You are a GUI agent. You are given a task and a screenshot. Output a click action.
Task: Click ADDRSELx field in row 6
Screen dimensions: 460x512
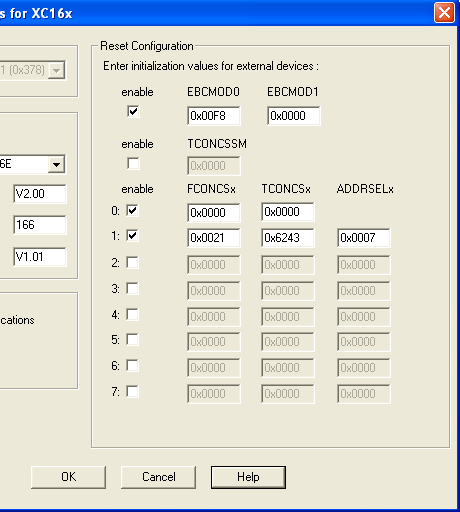point(364,368)
